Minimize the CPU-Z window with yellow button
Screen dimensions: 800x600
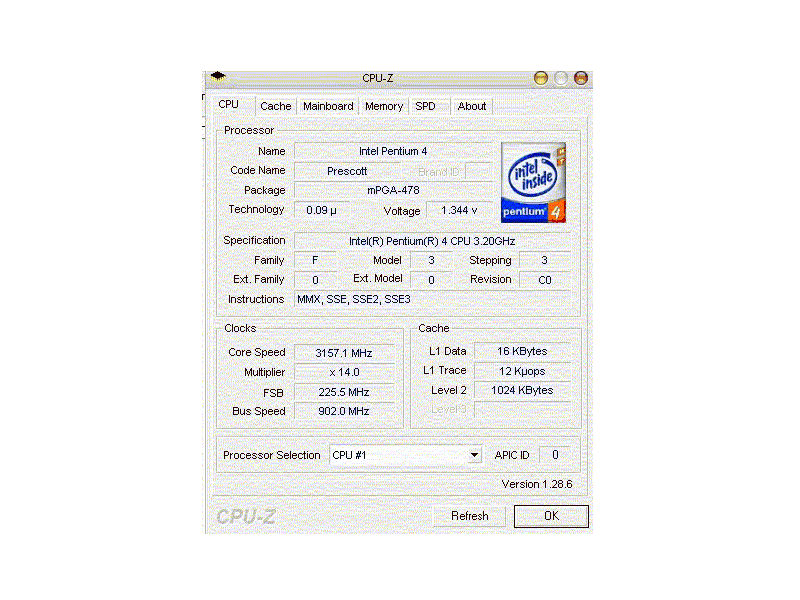point(541,78)
